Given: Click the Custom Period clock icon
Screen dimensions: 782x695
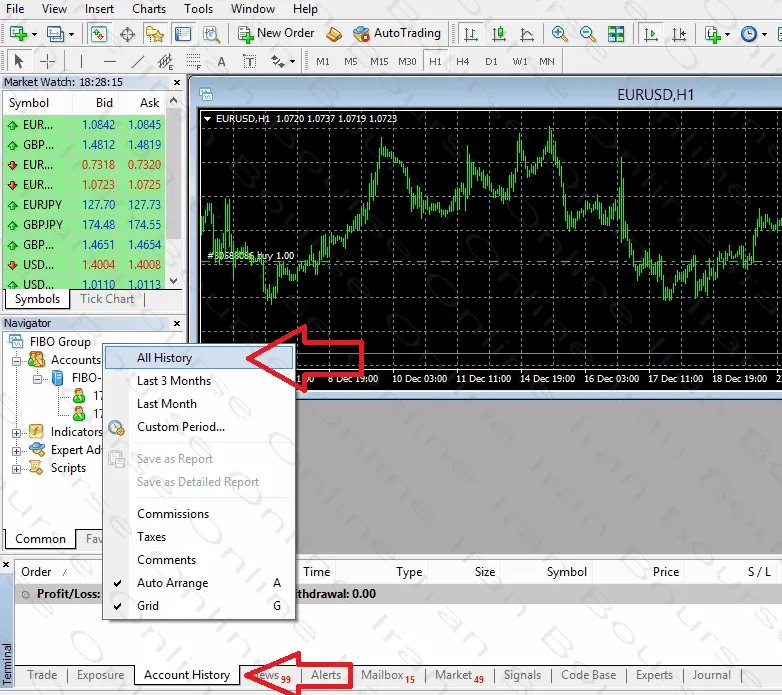Looking at the screenshot, I should 116,427.
